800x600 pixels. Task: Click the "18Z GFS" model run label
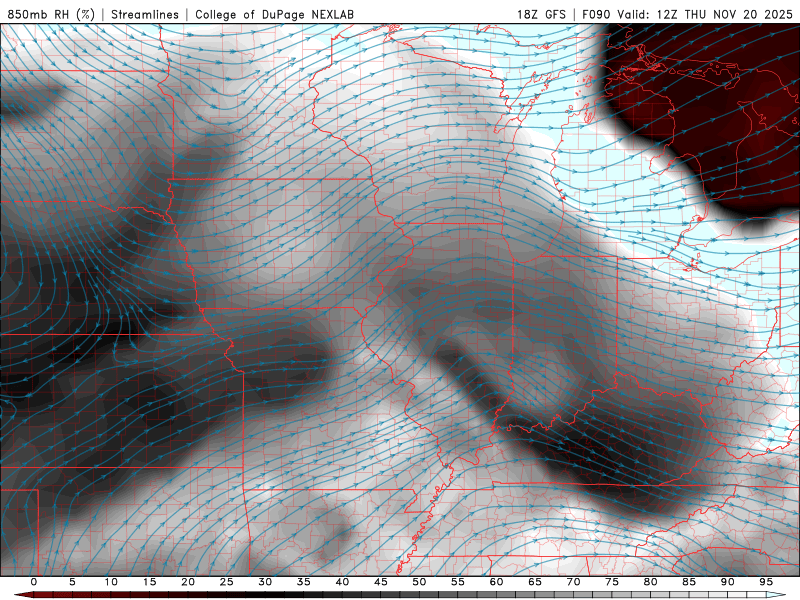tap(541, 14)
